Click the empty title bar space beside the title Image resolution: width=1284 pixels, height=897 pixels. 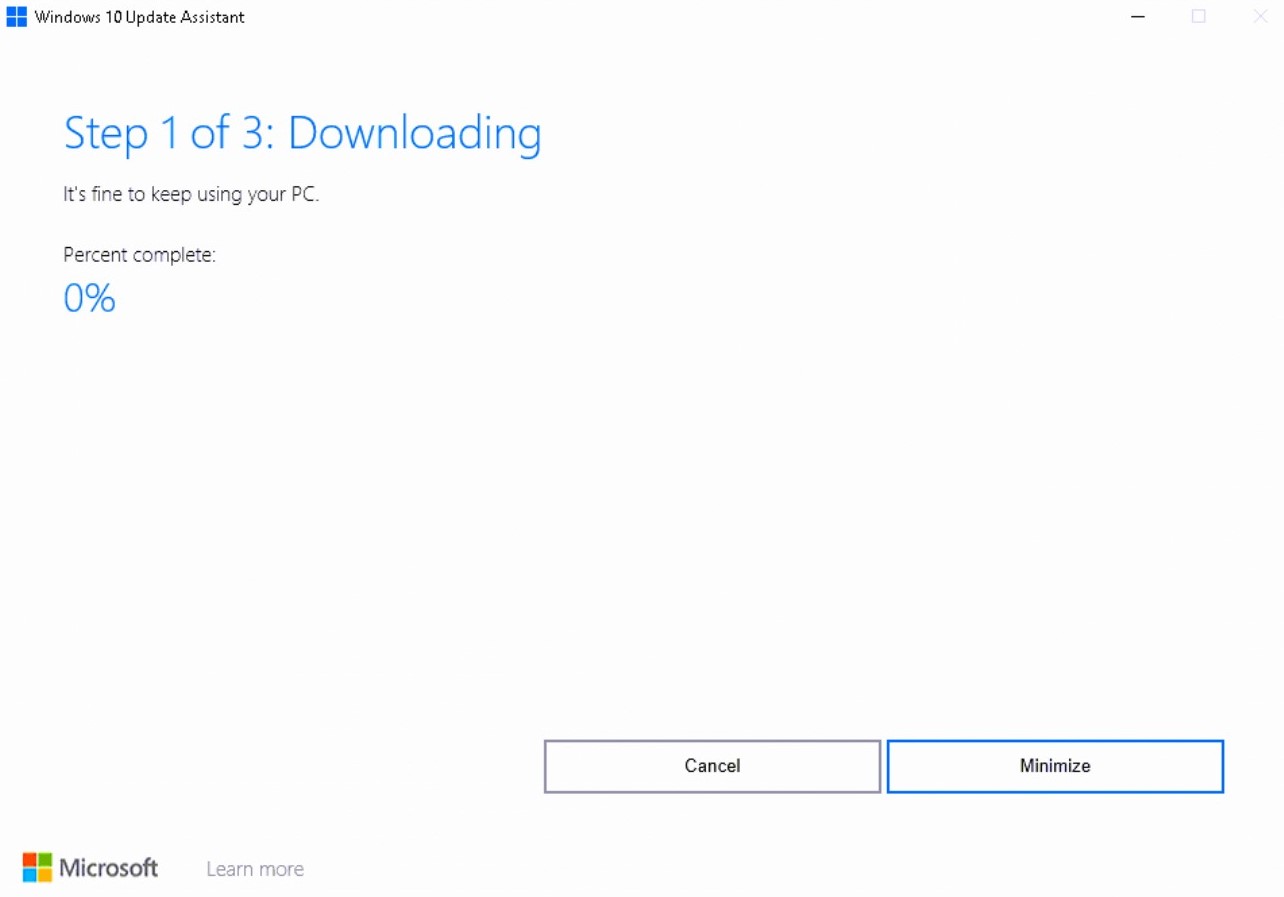click(x=680, y=17)
